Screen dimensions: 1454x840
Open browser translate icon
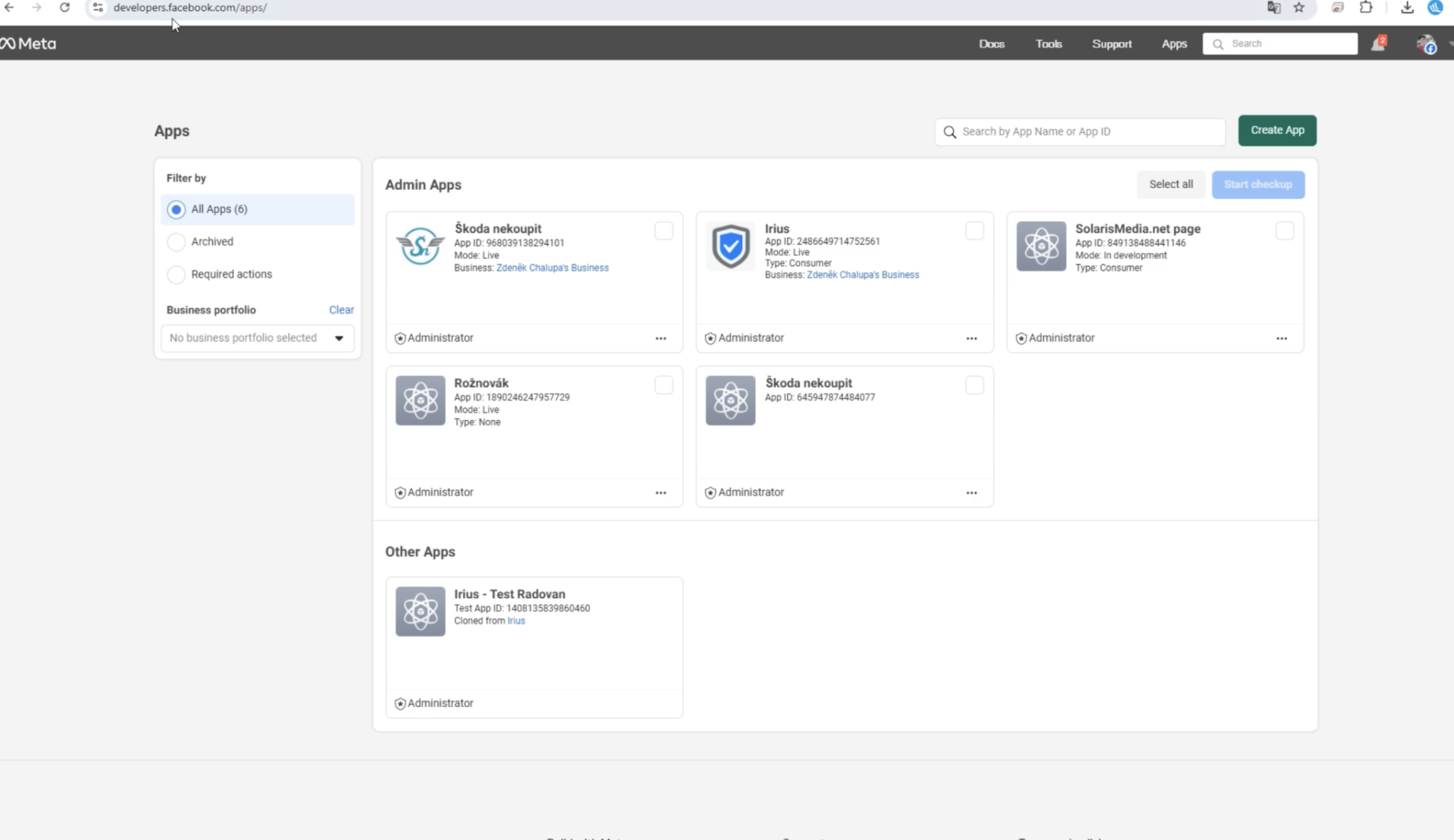click(x=1274, y=8)
